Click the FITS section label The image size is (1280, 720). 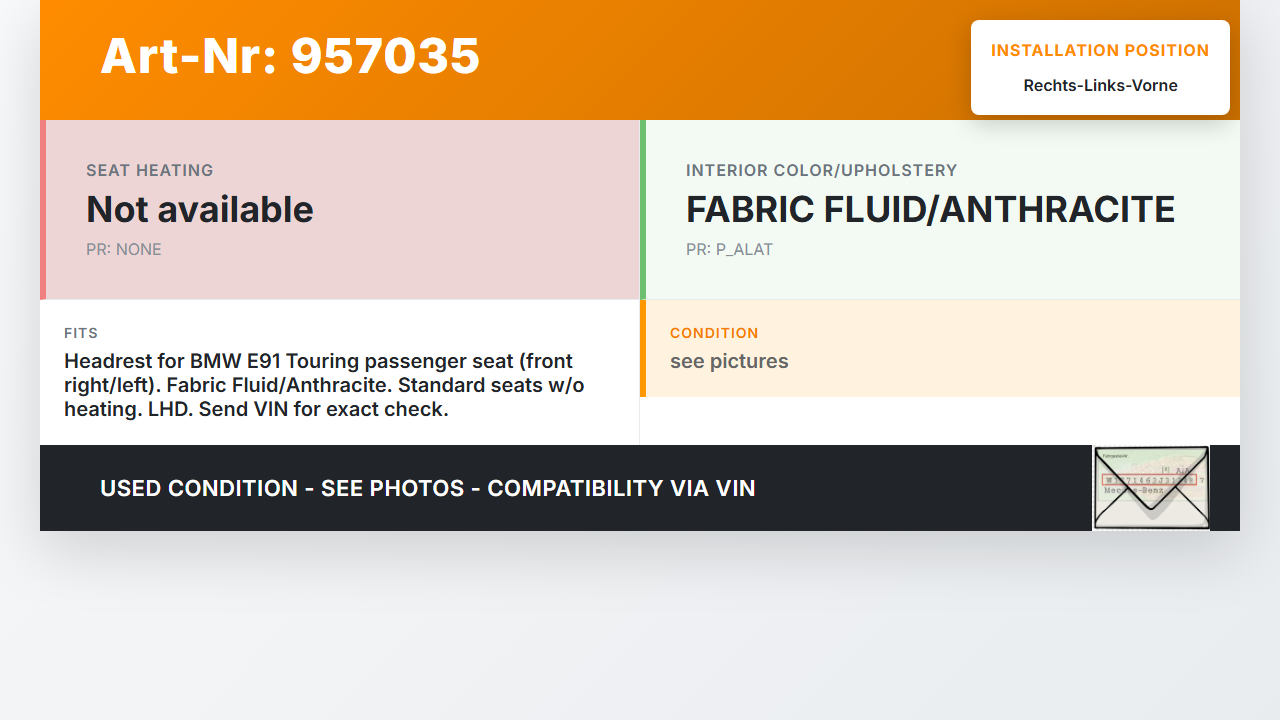(x=81, y=333)
